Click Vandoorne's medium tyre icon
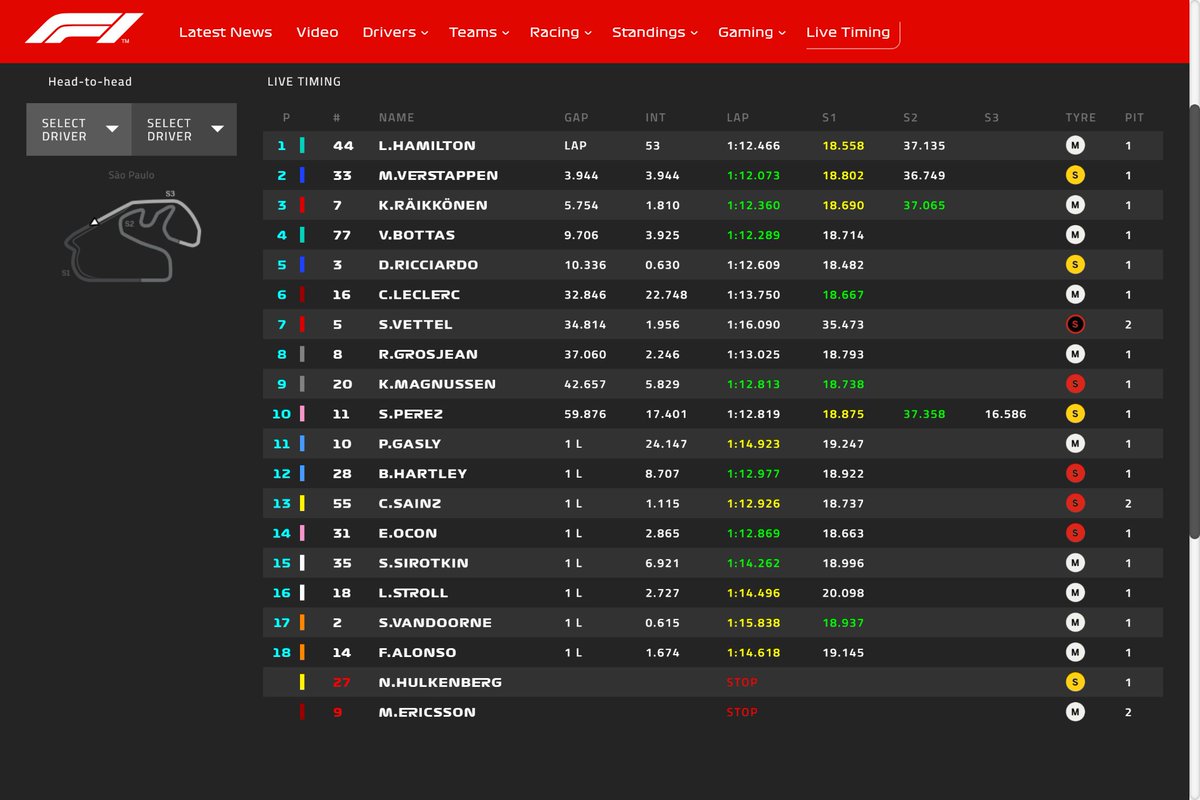This screenshot has width=1200, height=800. click(x=1075, y=622)
